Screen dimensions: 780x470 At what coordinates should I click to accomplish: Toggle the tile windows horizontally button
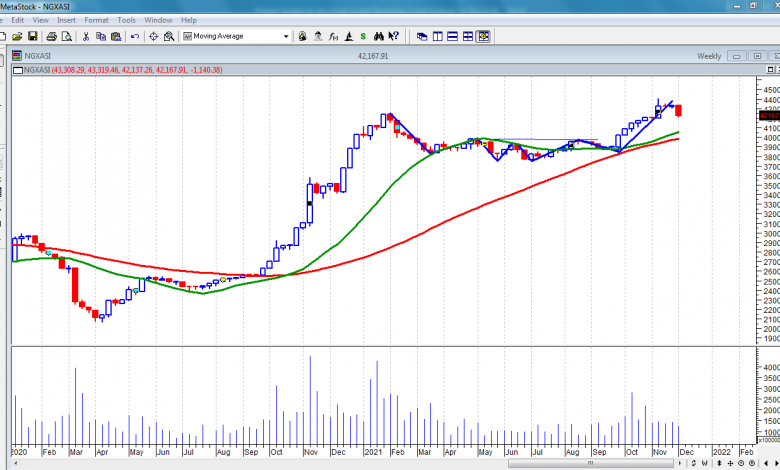pos(452,36)
